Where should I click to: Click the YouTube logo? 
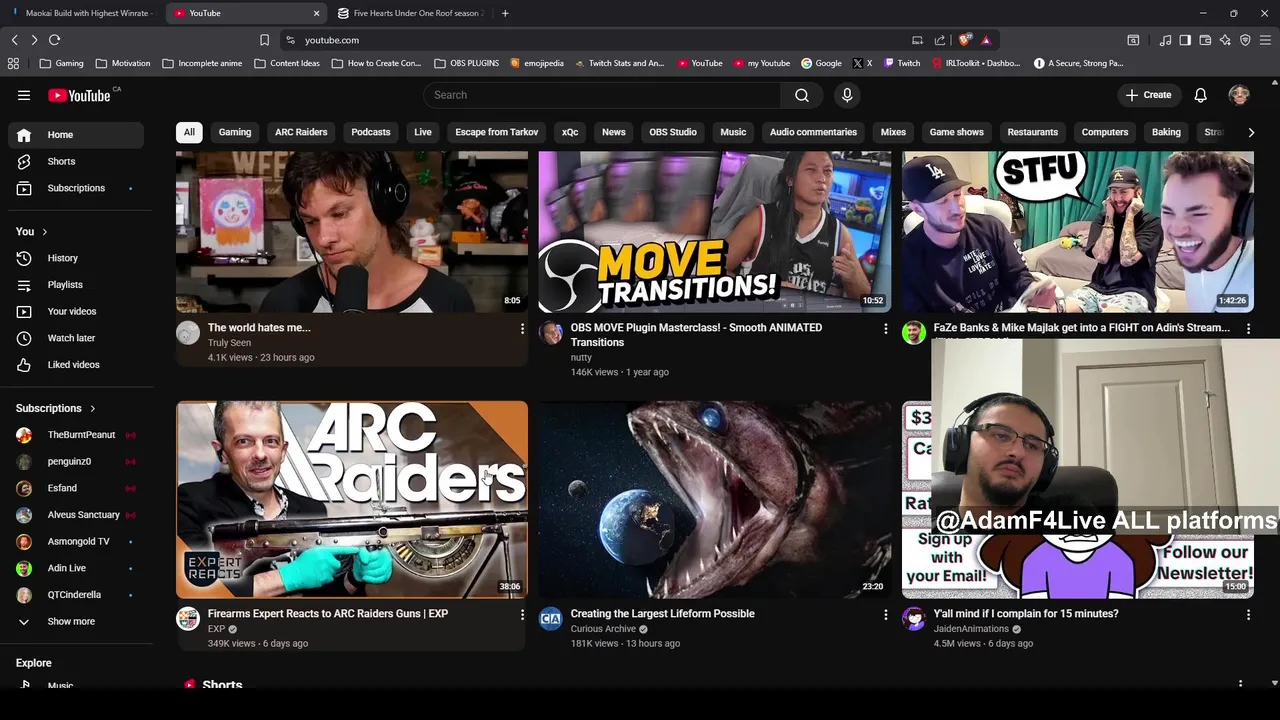click(x=79, y=95)
